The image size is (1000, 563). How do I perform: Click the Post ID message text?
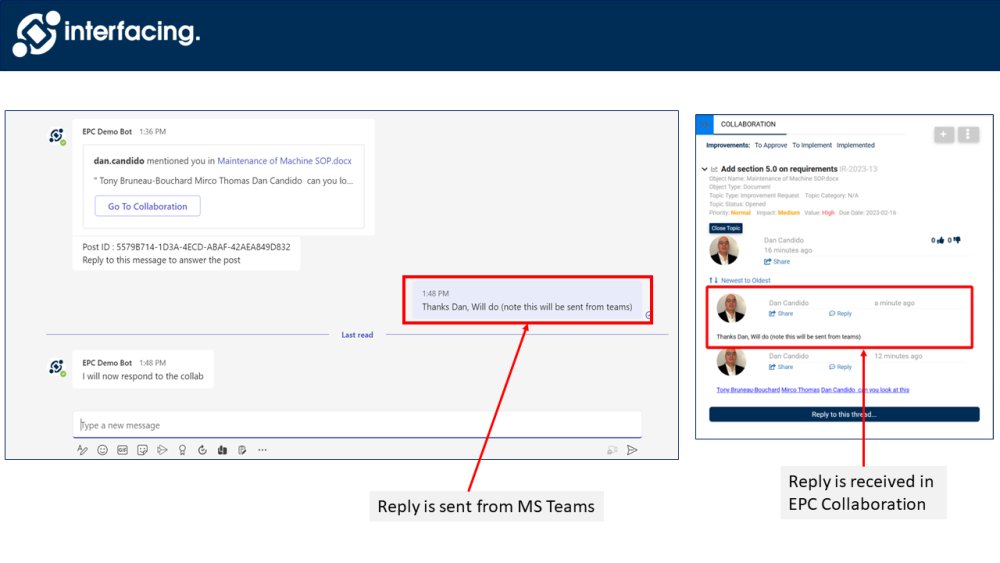(x=186, y=247)
